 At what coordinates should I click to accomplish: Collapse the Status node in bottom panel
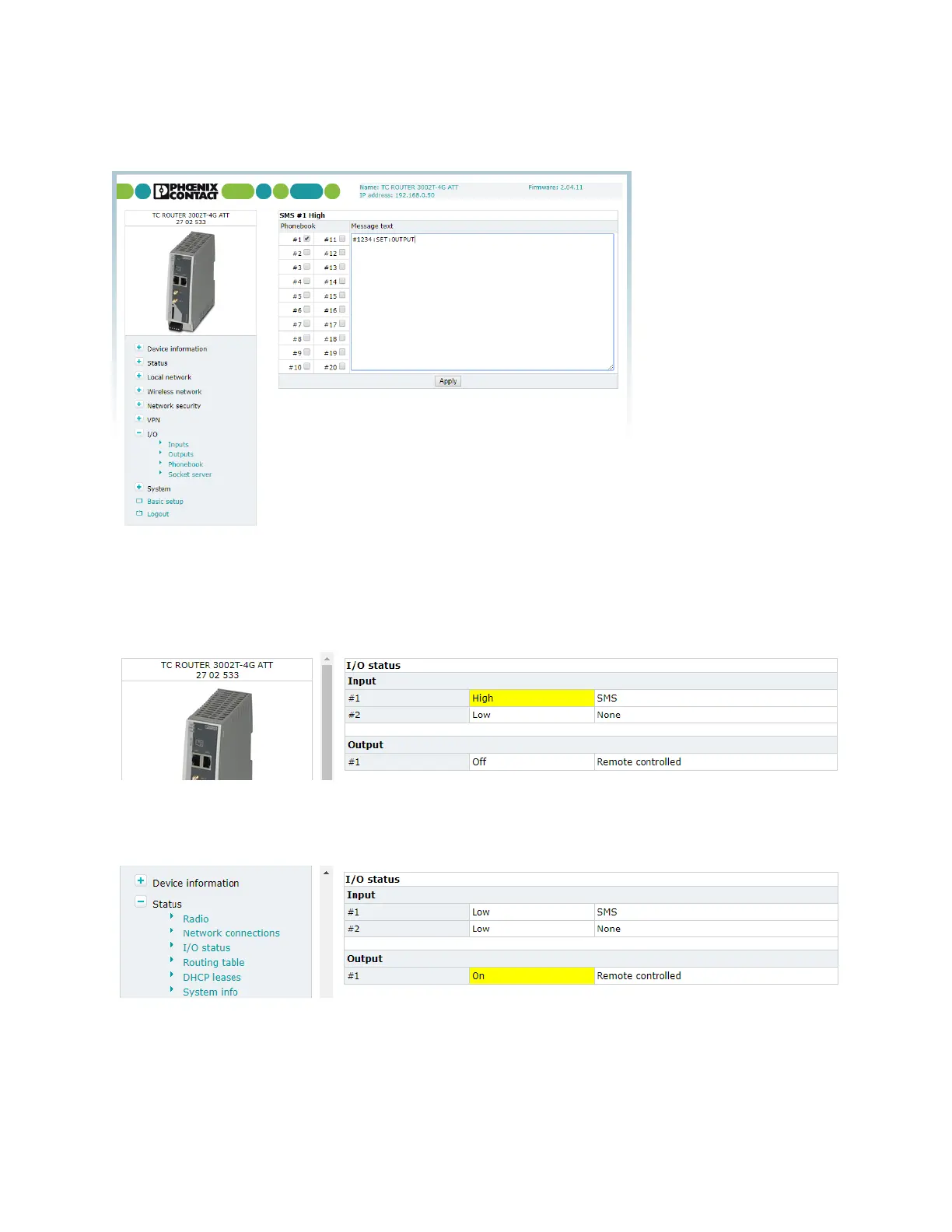pyautogui.click(x=141, y=902)
